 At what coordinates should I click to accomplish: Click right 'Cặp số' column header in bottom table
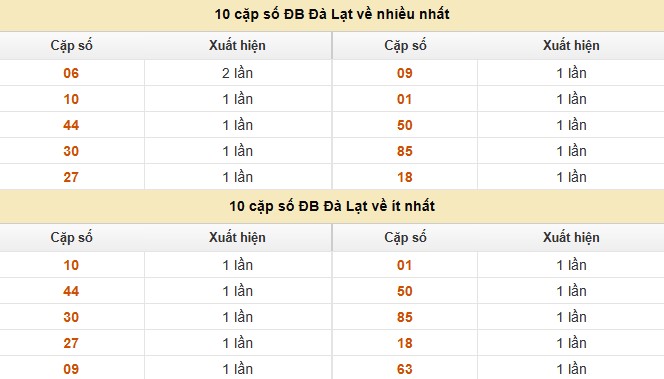coord(405,237)
